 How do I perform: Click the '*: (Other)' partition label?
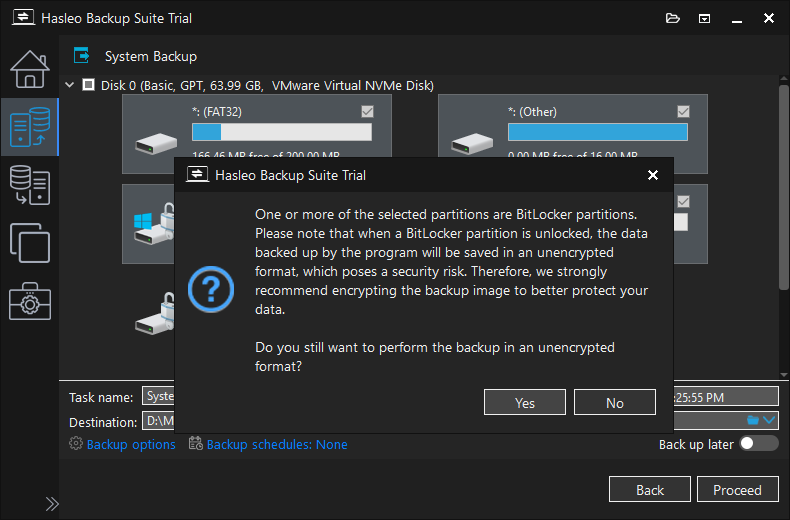click(532, 112)
